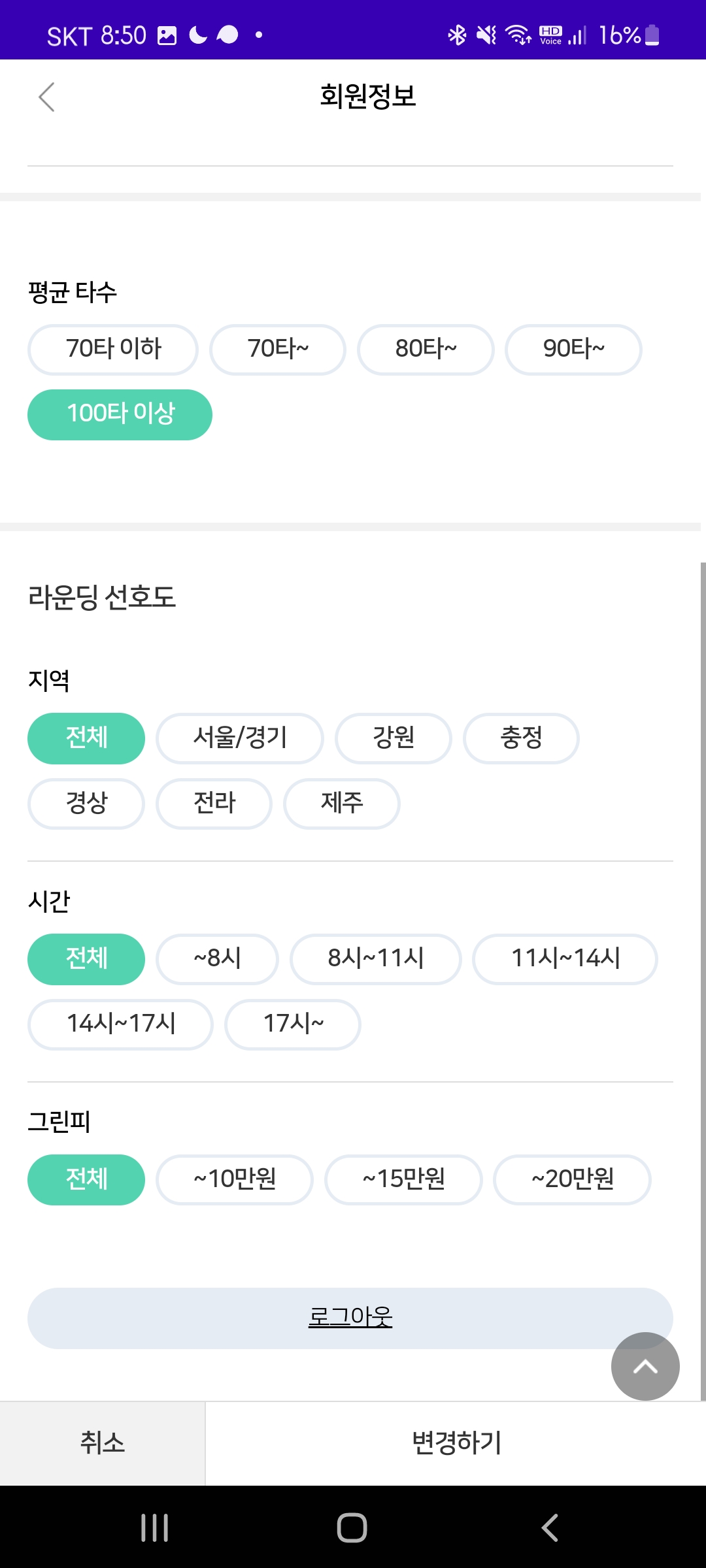
Task: Select the 17시~ time option
Action: click(293, 1024)
